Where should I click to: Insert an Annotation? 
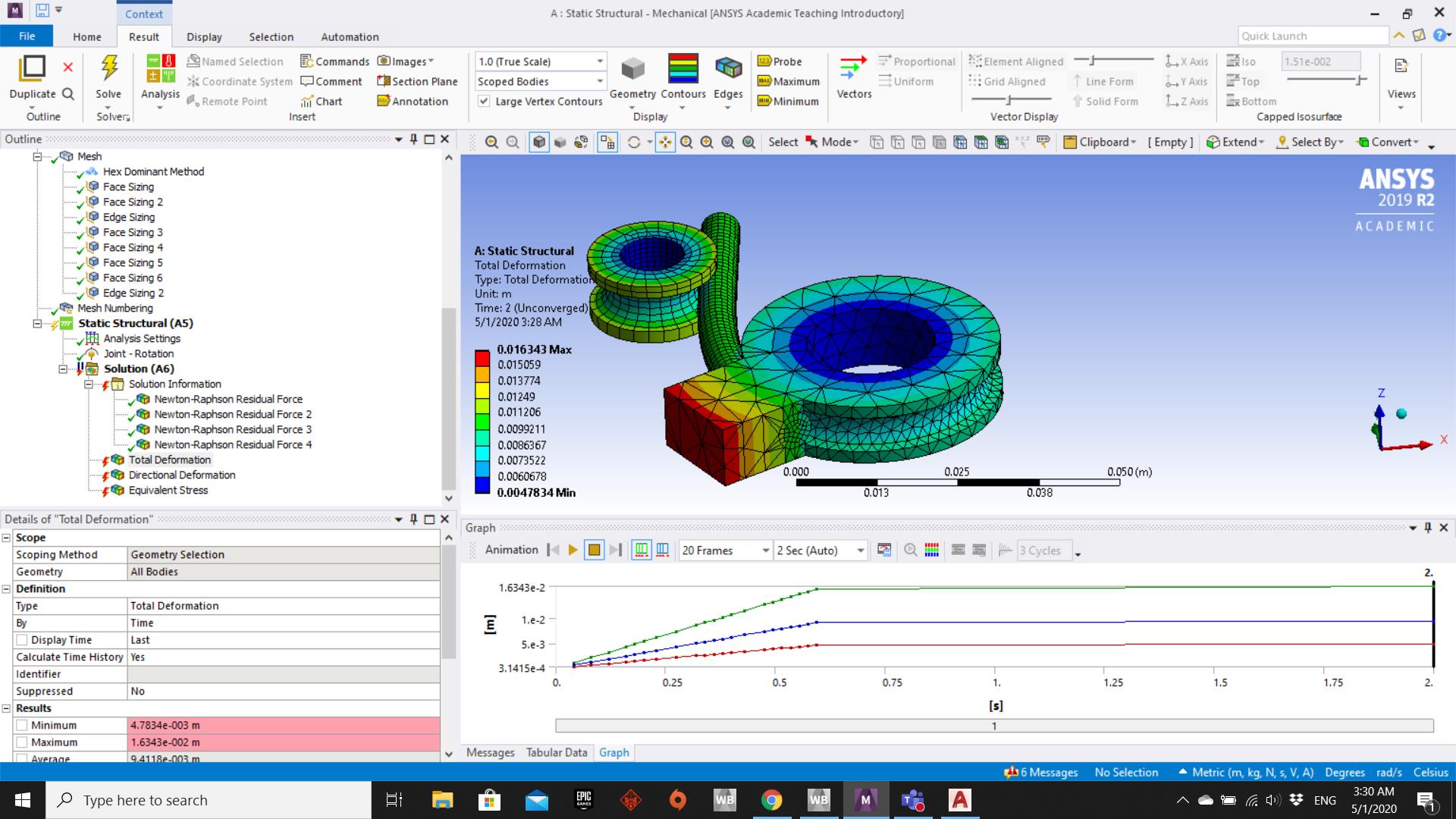click(x=413, y=101)
